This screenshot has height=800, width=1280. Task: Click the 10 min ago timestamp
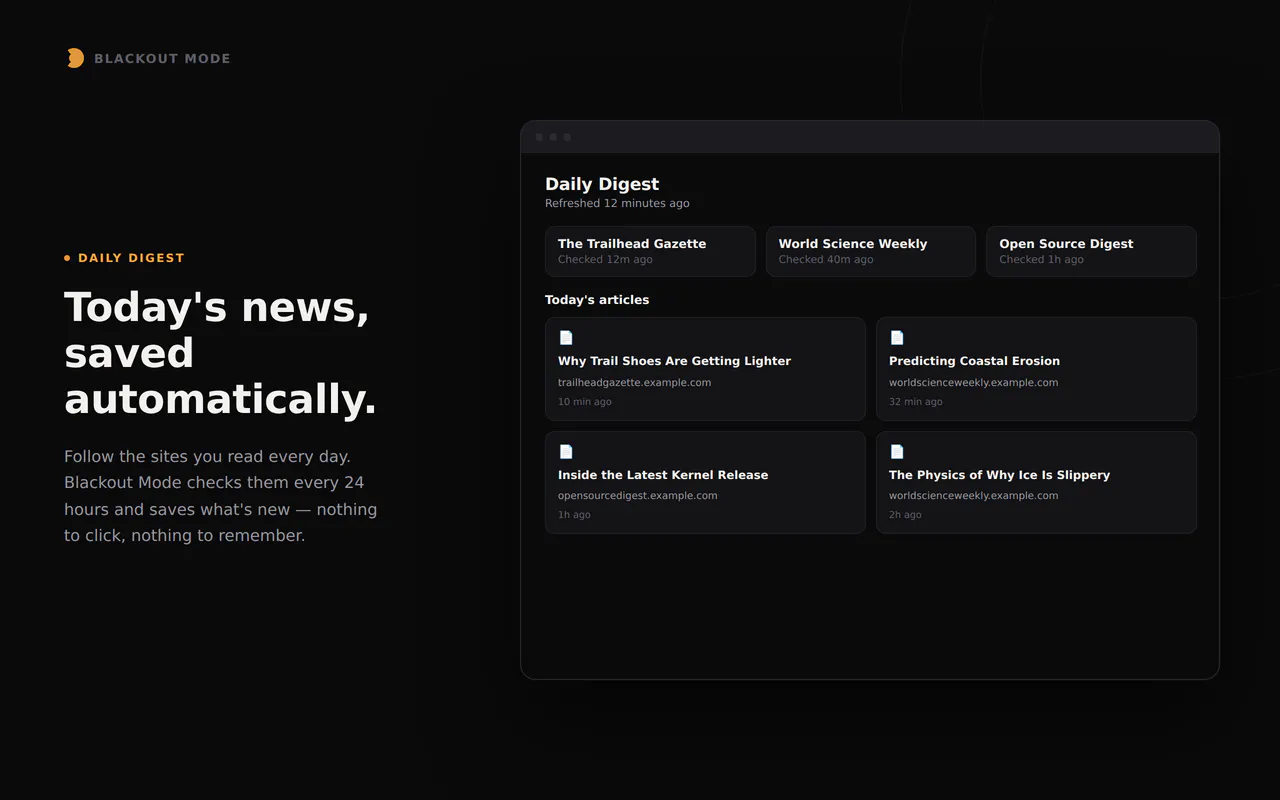(x=584, y=402)
